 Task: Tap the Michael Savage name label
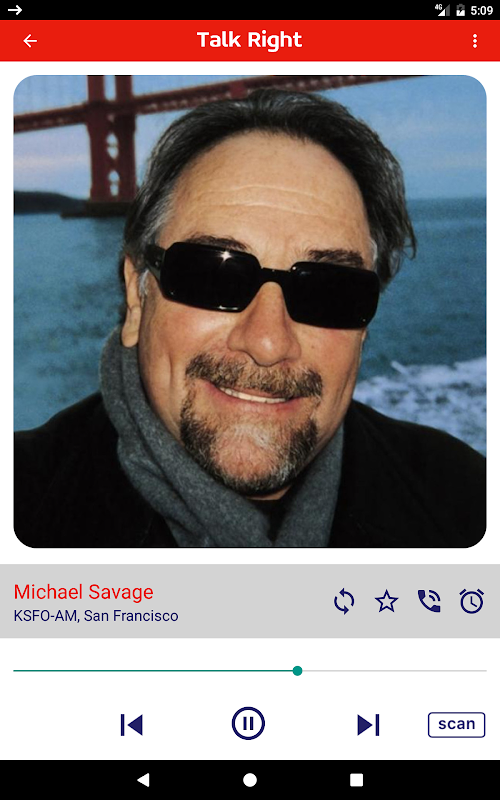click(x=83, y=592)
